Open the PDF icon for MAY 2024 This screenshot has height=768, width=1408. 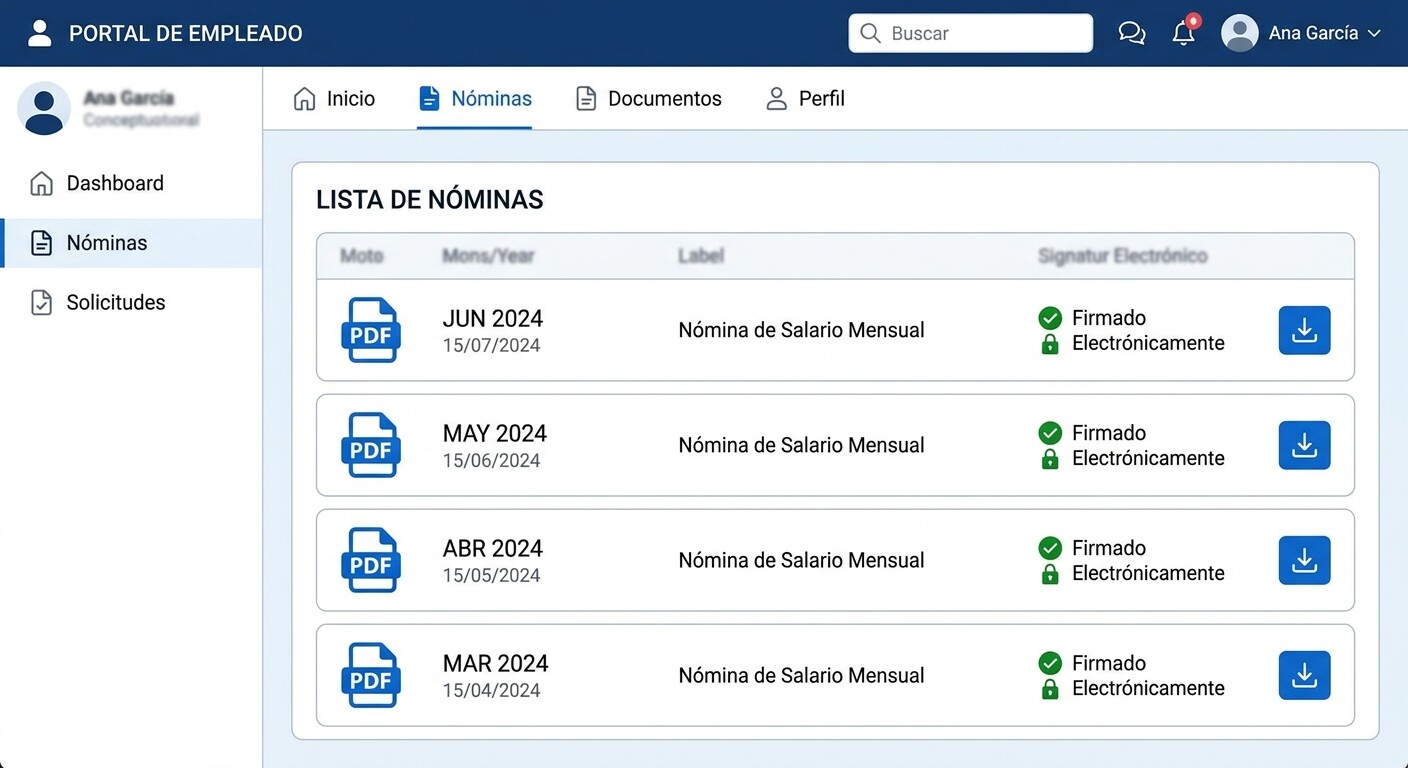pos(371,445)
